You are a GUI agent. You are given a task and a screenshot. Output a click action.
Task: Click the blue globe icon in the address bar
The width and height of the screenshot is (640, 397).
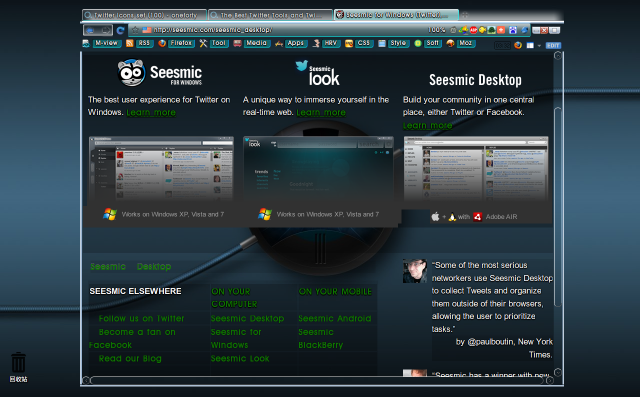[x=524, y=30]
